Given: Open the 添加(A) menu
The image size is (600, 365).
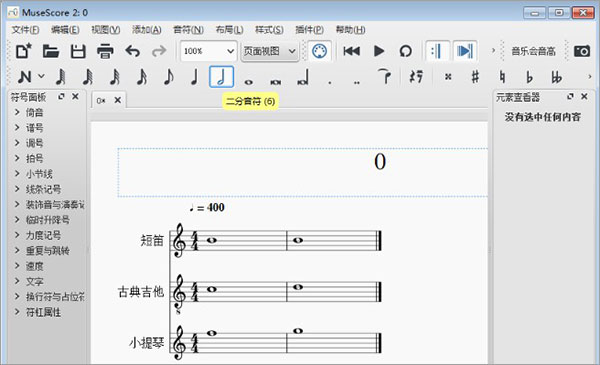Looking at the screenshot, I should pyautogui.click(x=147, y=29).
